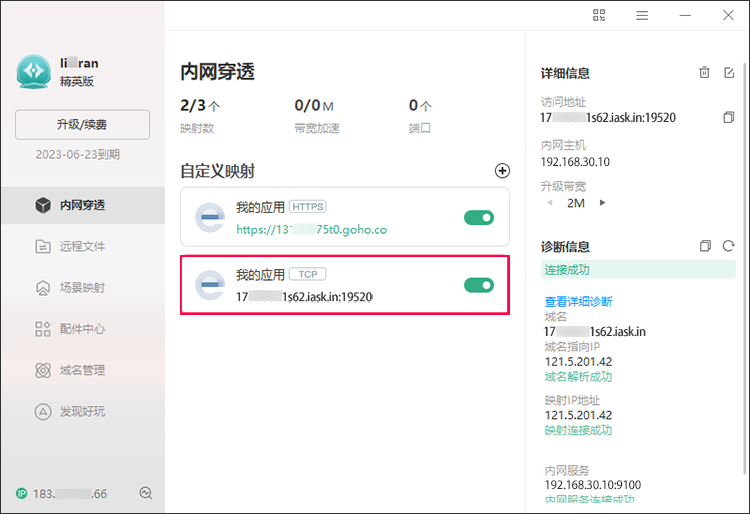Viewport: 750px width, 514px height.
Task: Decrease 升级带宽 with left arrow
Action: pos(550,203)
